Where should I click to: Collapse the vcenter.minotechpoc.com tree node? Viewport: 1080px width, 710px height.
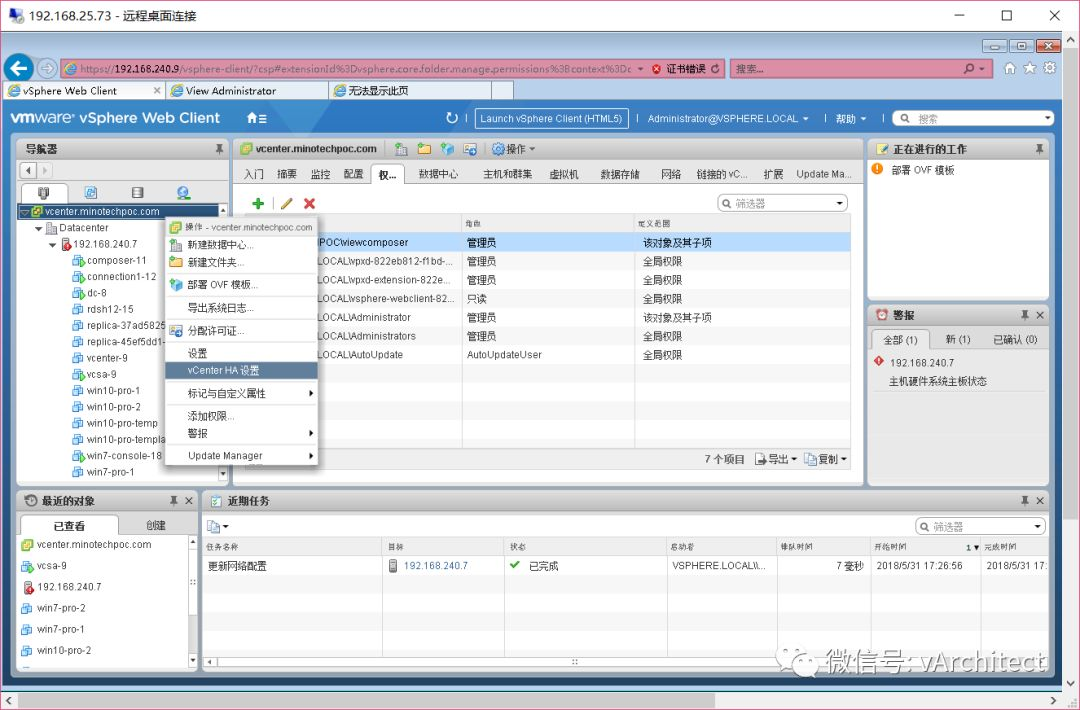[x=25, y=212]
